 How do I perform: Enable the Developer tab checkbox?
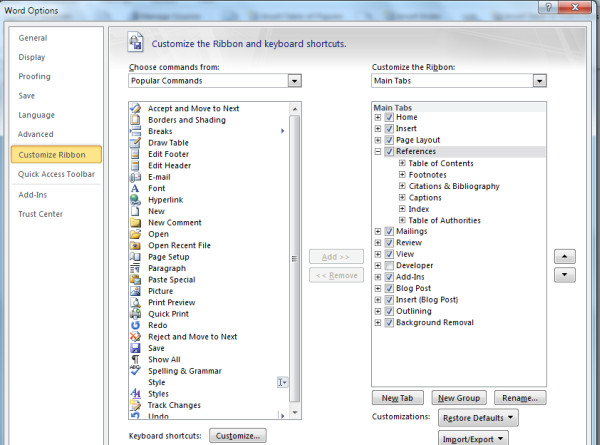389,266
